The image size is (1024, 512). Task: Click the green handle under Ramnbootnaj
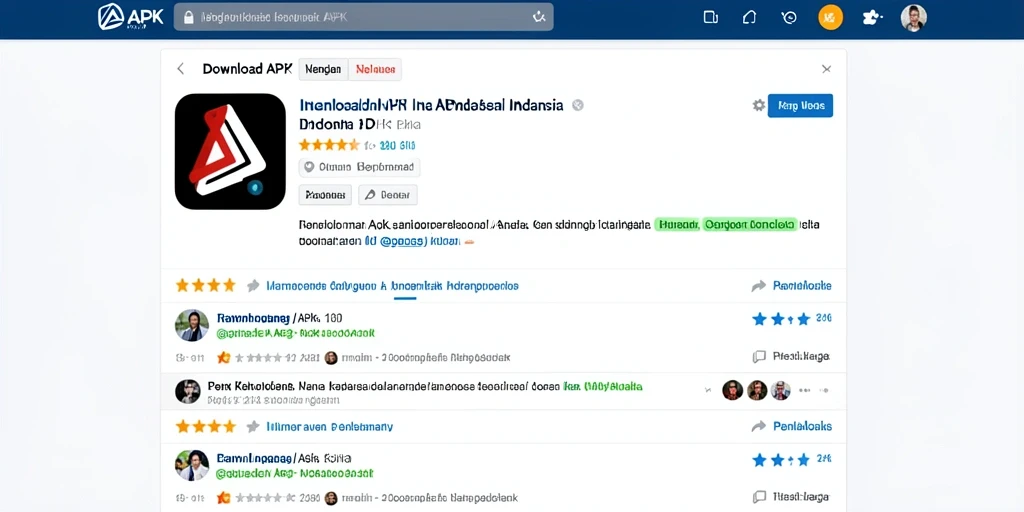coord(295,333)
